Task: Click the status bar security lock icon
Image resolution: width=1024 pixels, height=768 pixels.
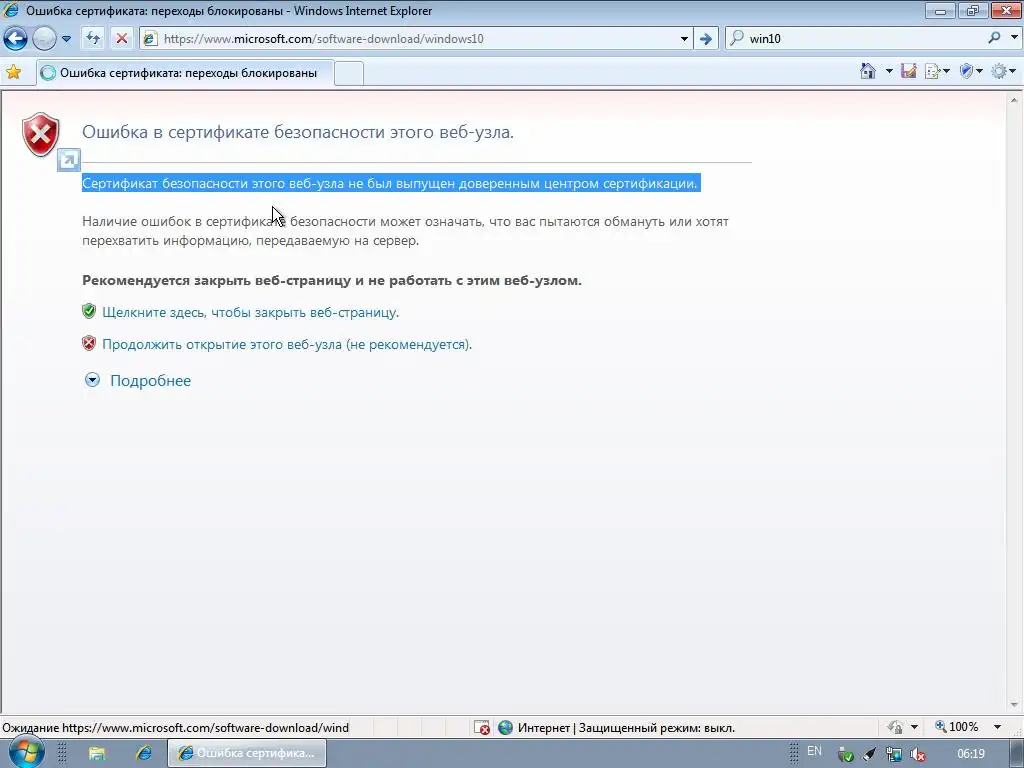Action: (x=895, y=727)
